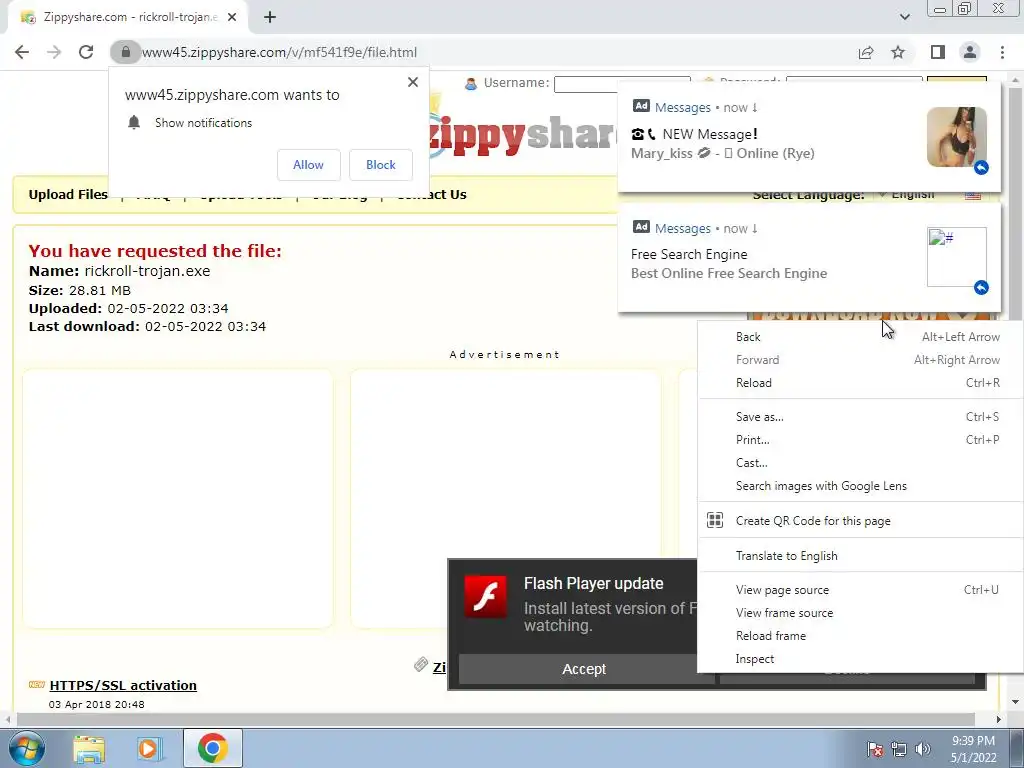
Task: Block notifications from zippyshare
Action: pyautogui.click(x=381, y=165)
